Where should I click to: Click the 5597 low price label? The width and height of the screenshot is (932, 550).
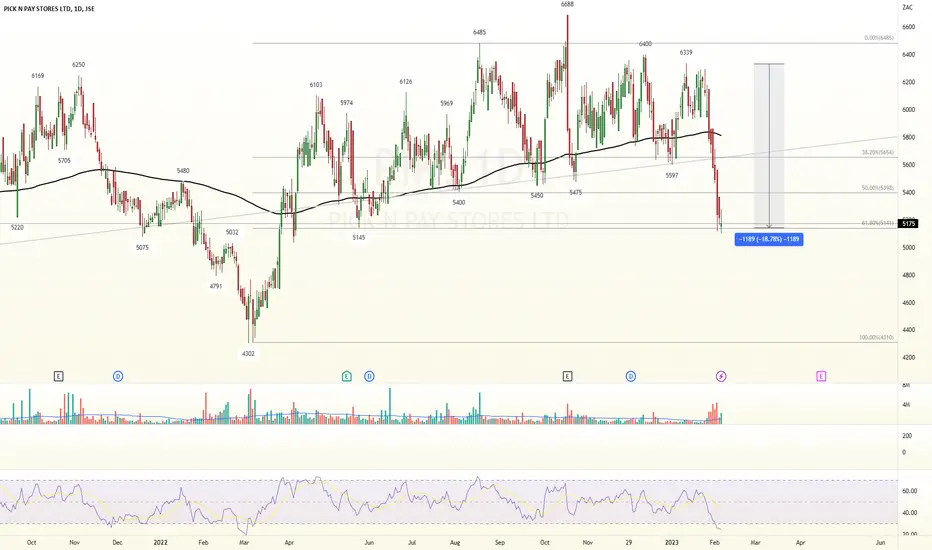pyautogui.click(x=672, y=175)
